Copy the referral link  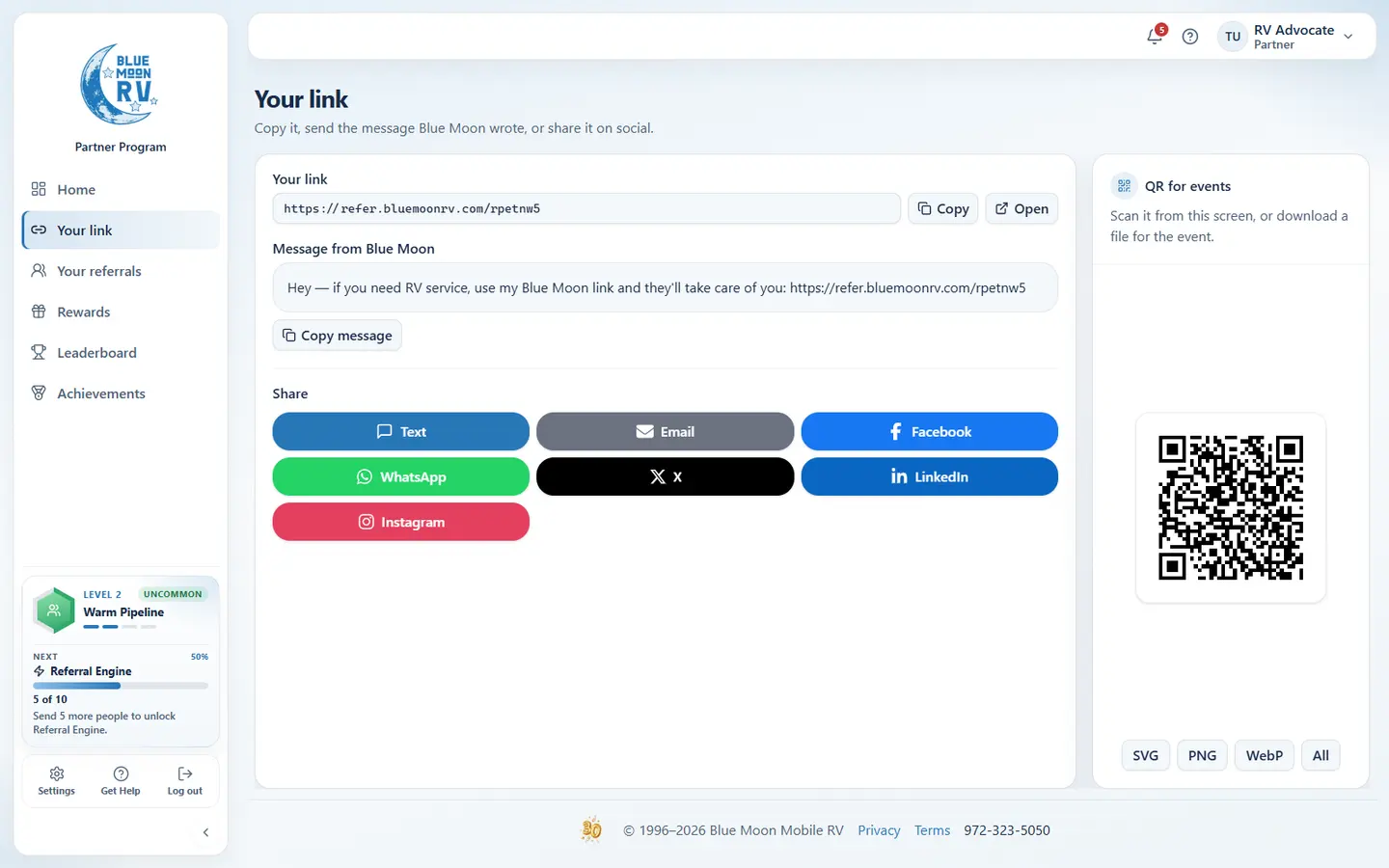click(x=943, y=208)
